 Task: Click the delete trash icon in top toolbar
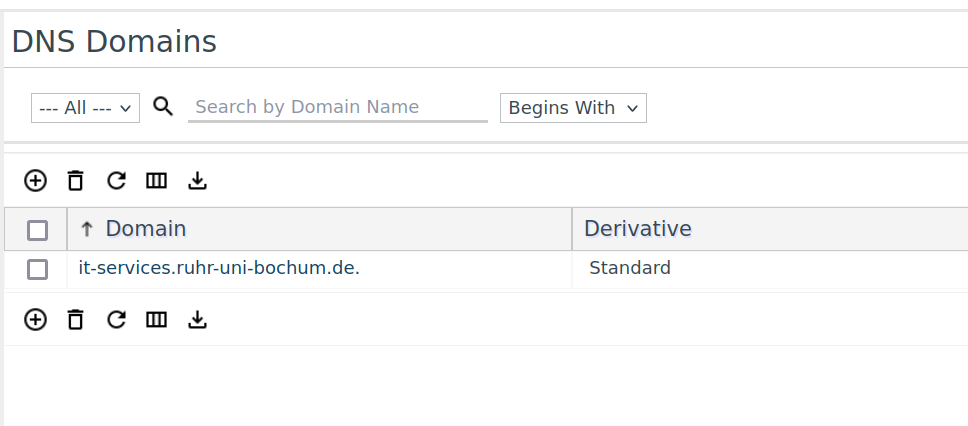[75, 180]
